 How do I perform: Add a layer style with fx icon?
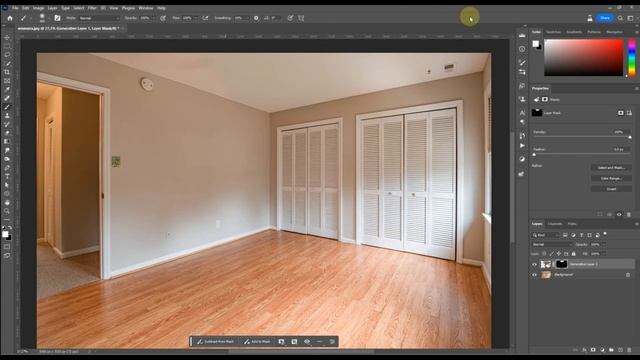click(x=584, y=350)
